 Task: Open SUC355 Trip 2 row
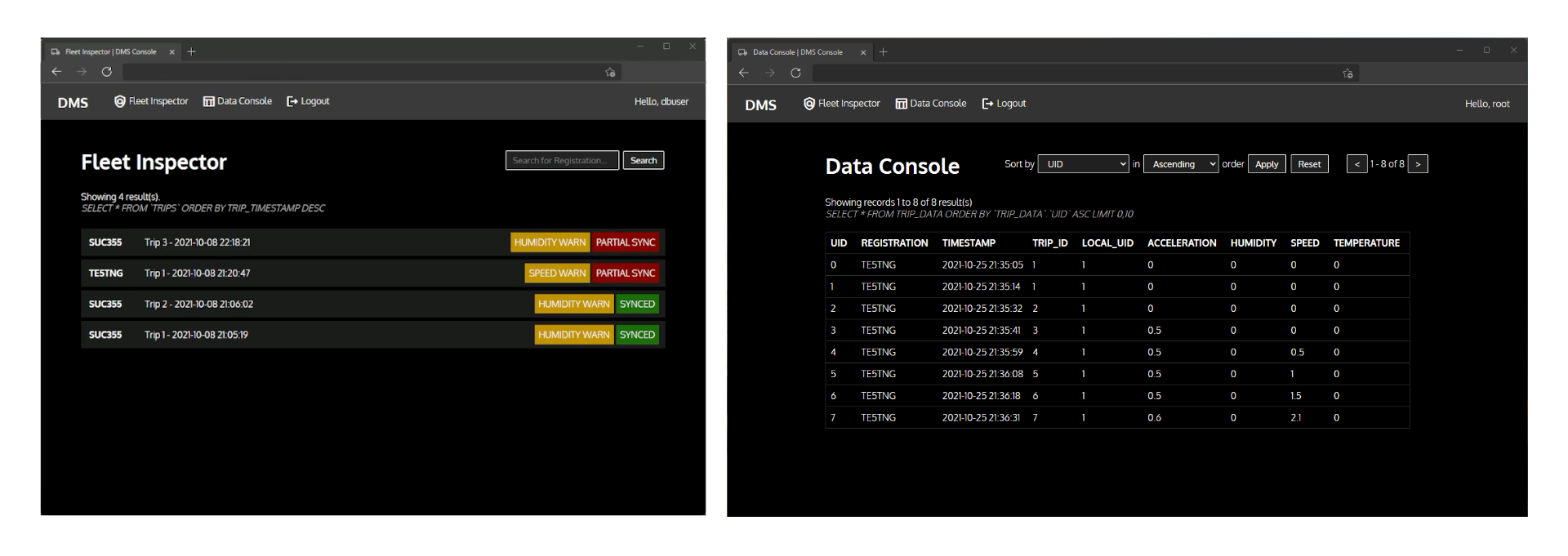(372, 304)
